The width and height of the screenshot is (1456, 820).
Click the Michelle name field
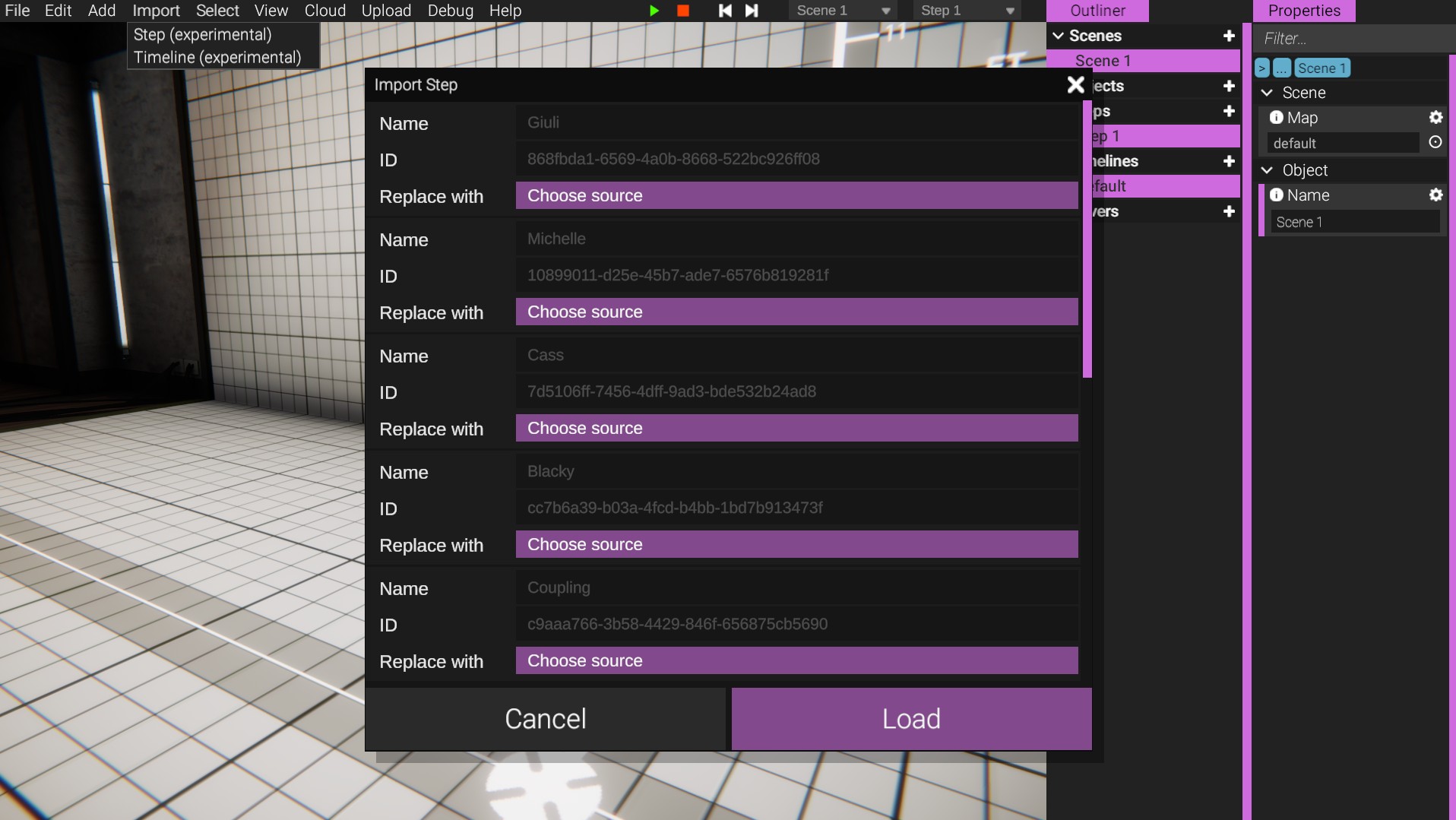click(796, 239)
